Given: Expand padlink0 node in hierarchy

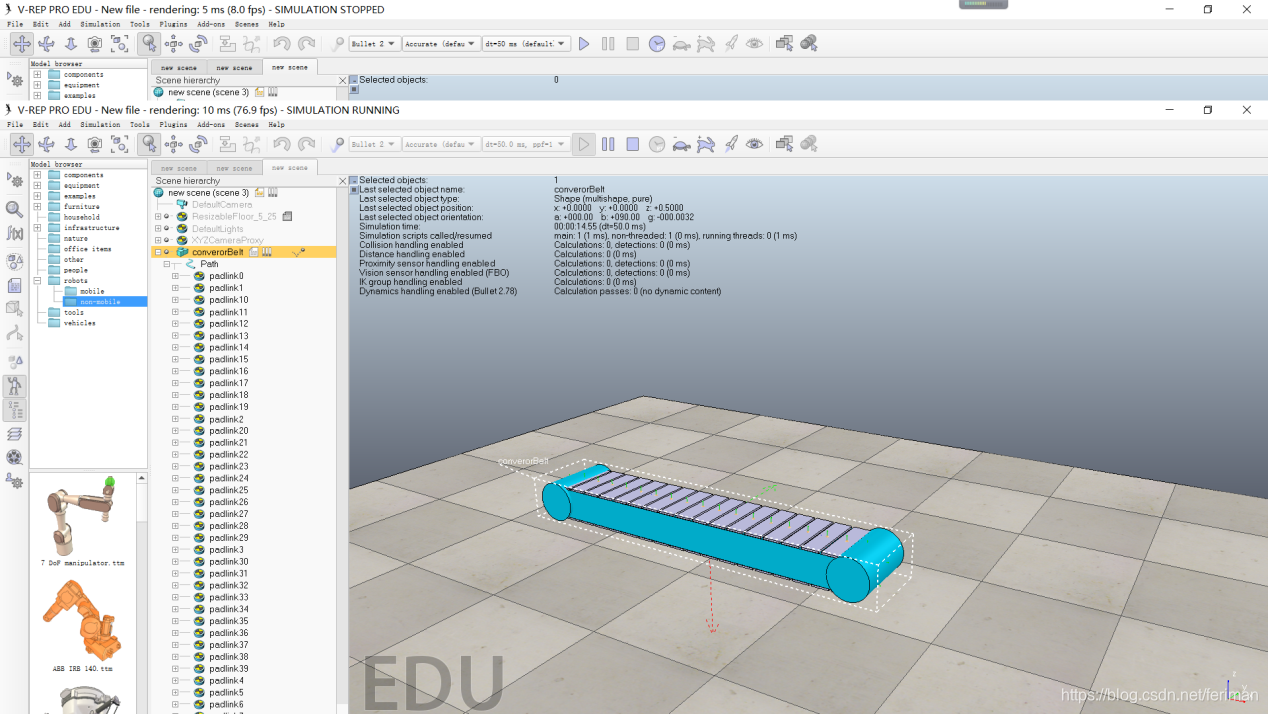Looking at the screenshot, I should pos(175,277).
